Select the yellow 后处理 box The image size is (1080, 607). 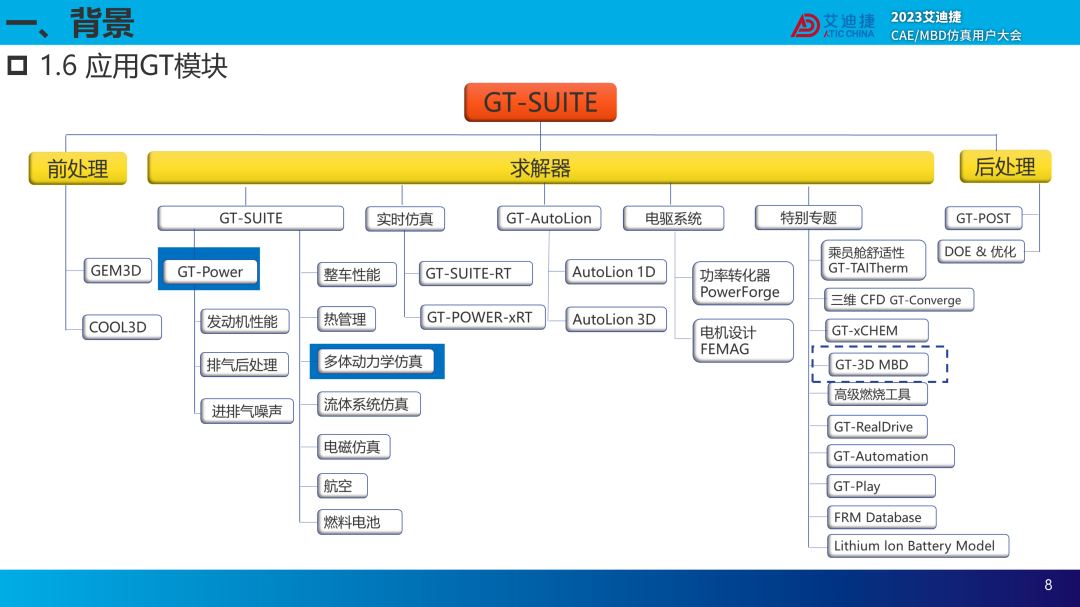pos(1005,166)
